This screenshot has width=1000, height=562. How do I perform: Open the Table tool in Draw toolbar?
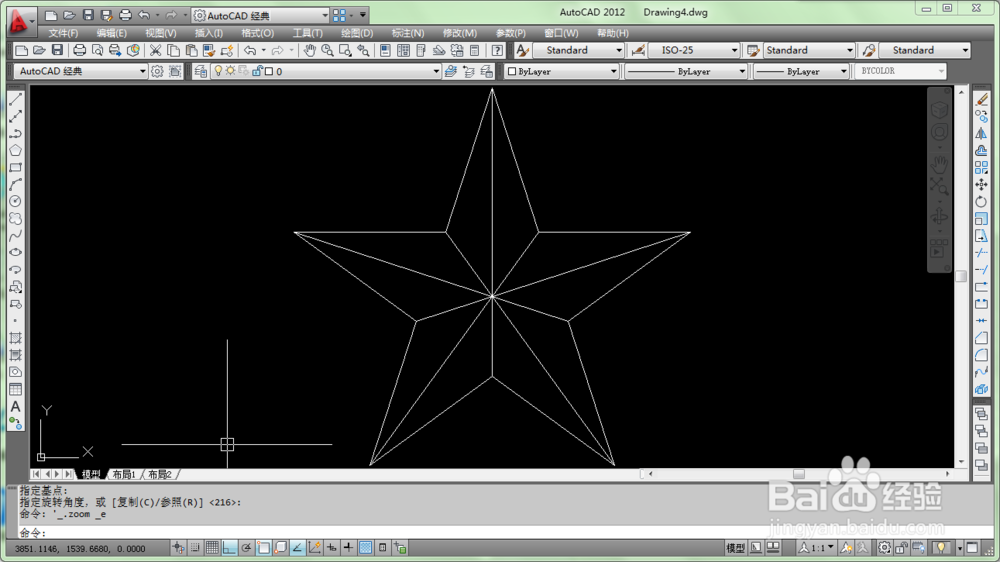click(x=16, y=389)
